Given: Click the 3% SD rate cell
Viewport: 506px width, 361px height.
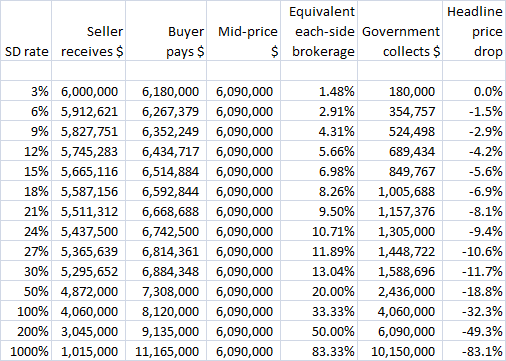Looking at the screenshot, I should [26, 91].
